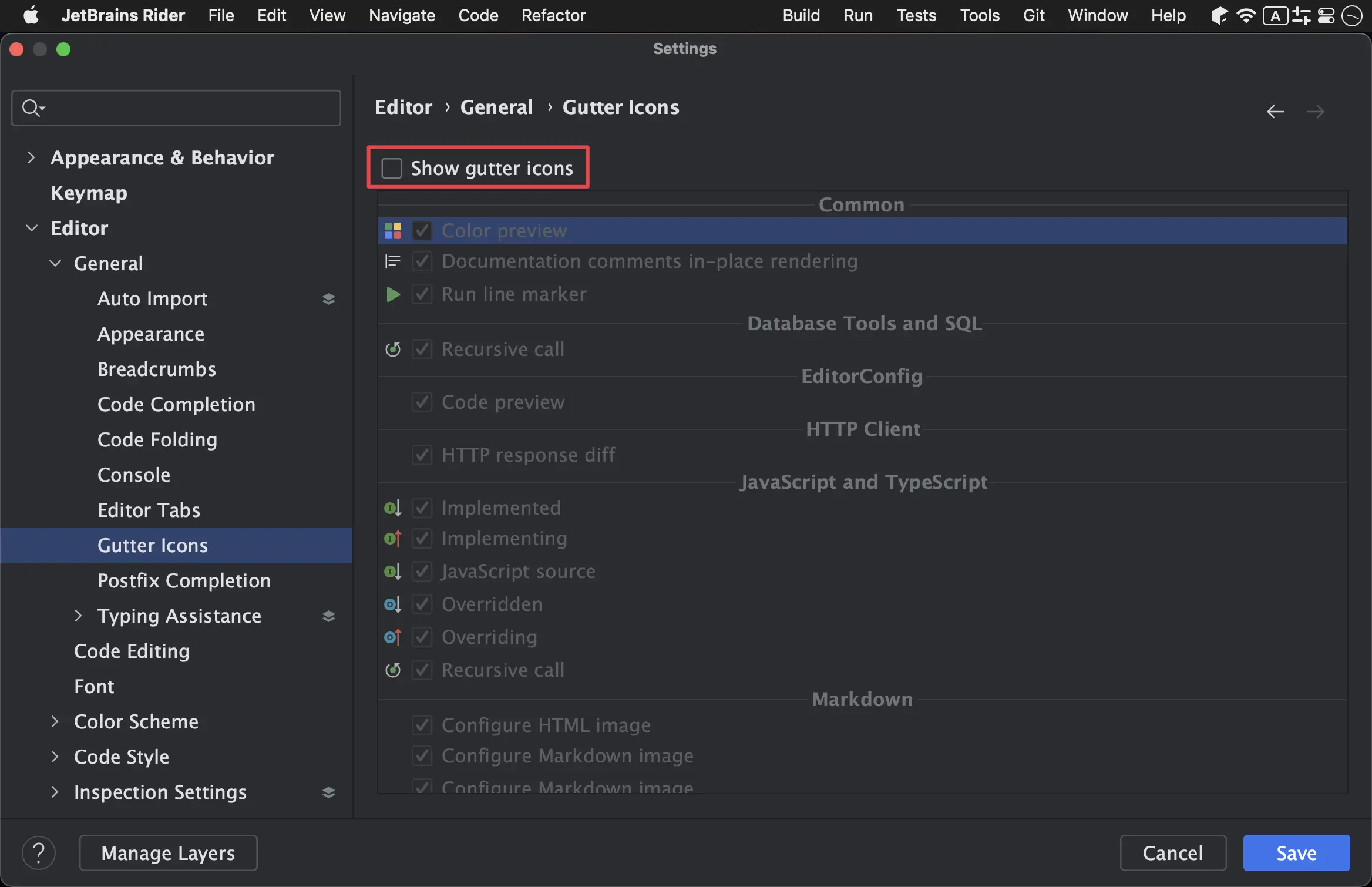The image size is (1372, 887).
Task: Click the layers icon beside Auto Import
Action: [x=329, y=299]
